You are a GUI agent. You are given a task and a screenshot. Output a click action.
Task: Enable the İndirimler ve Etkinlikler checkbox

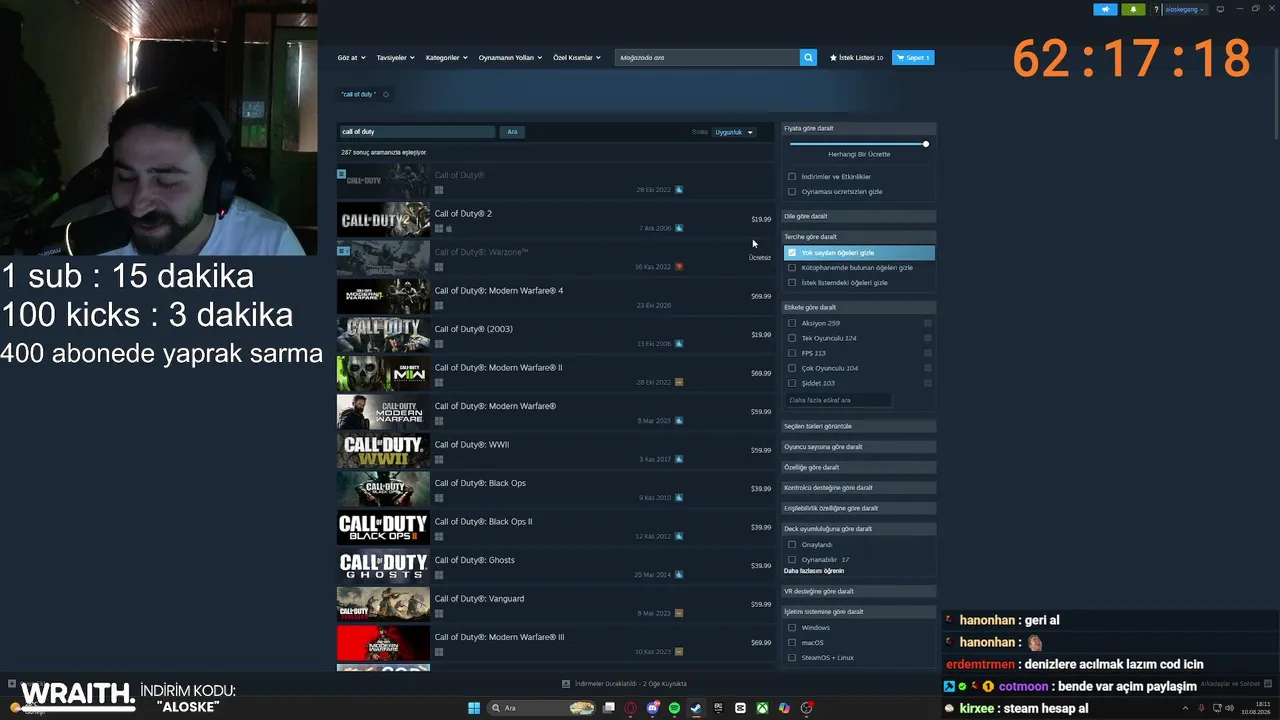(792, 177)
